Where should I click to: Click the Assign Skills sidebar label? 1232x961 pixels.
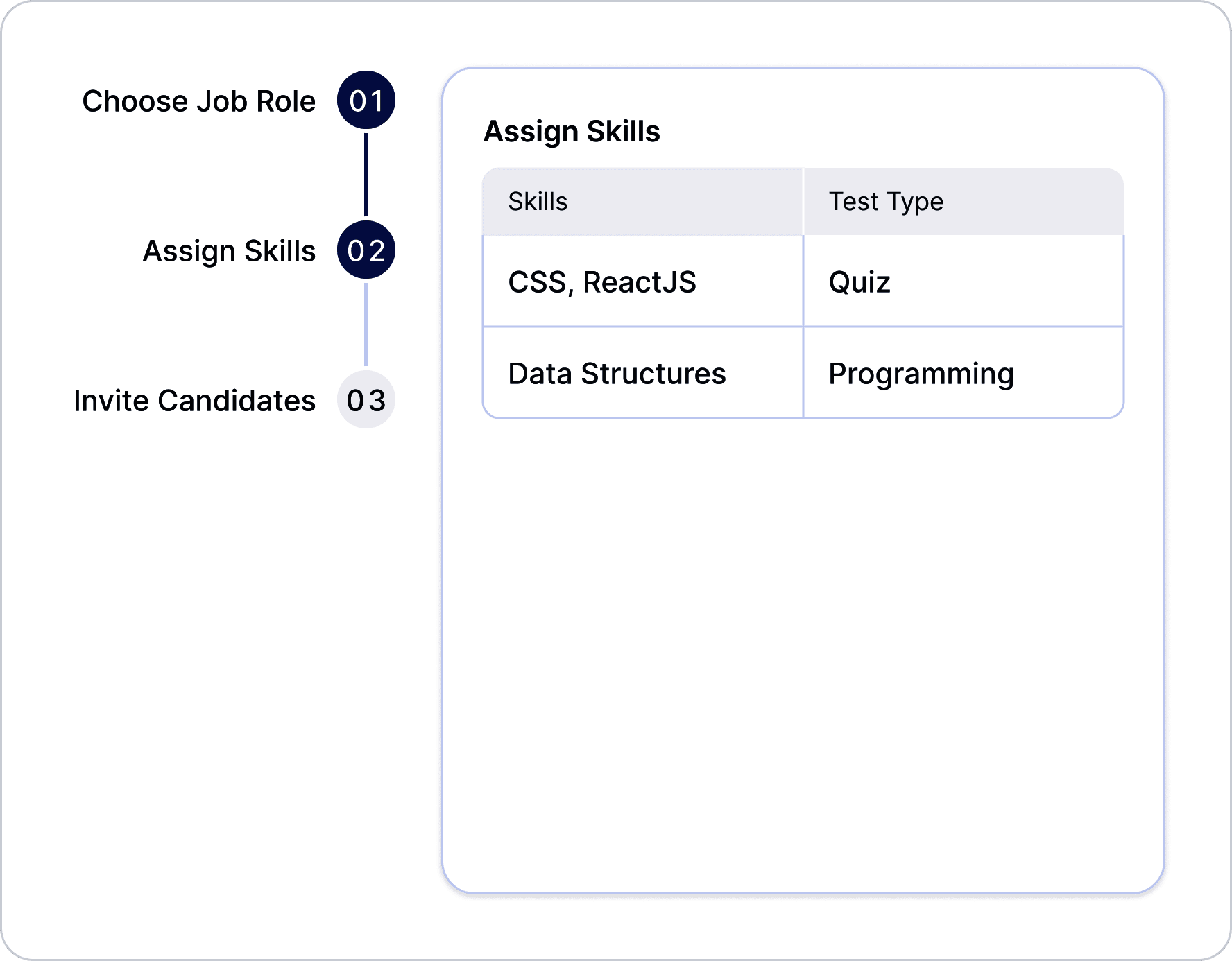pos(229,251)
